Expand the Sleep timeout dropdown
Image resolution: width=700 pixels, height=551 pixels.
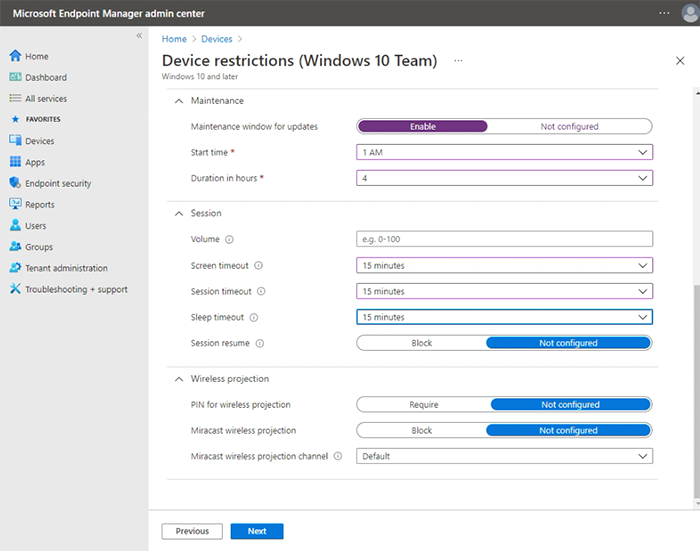pyautogui.click(x=504, y=317)
